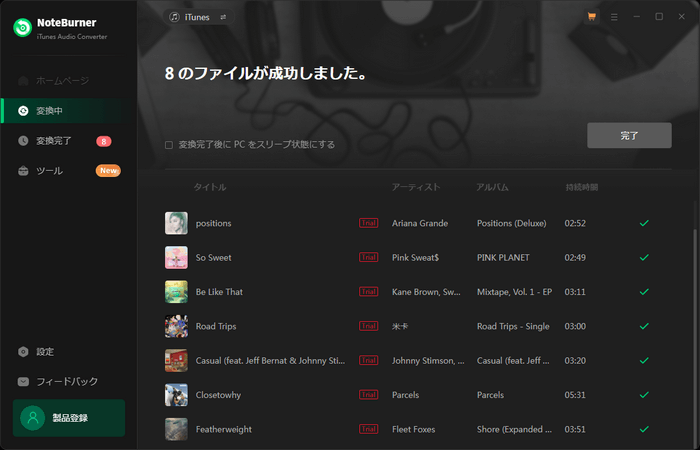Open フィードバック in sidebar
700x450 pixels.
coord(58,381)
